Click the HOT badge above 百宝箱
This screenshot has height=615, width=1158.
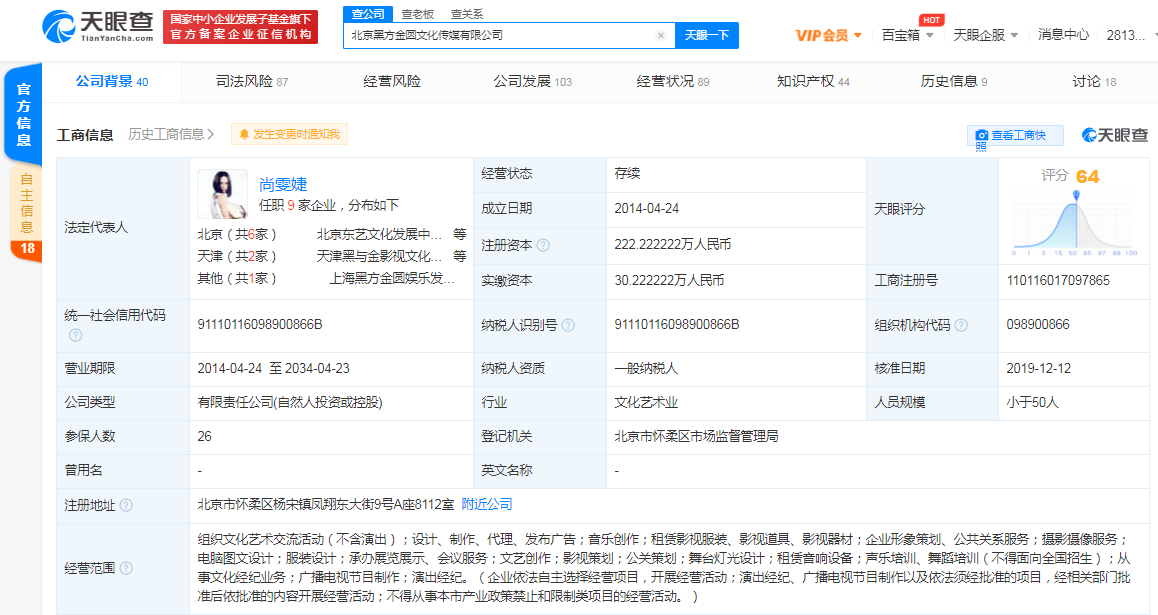tap(931, 20)
